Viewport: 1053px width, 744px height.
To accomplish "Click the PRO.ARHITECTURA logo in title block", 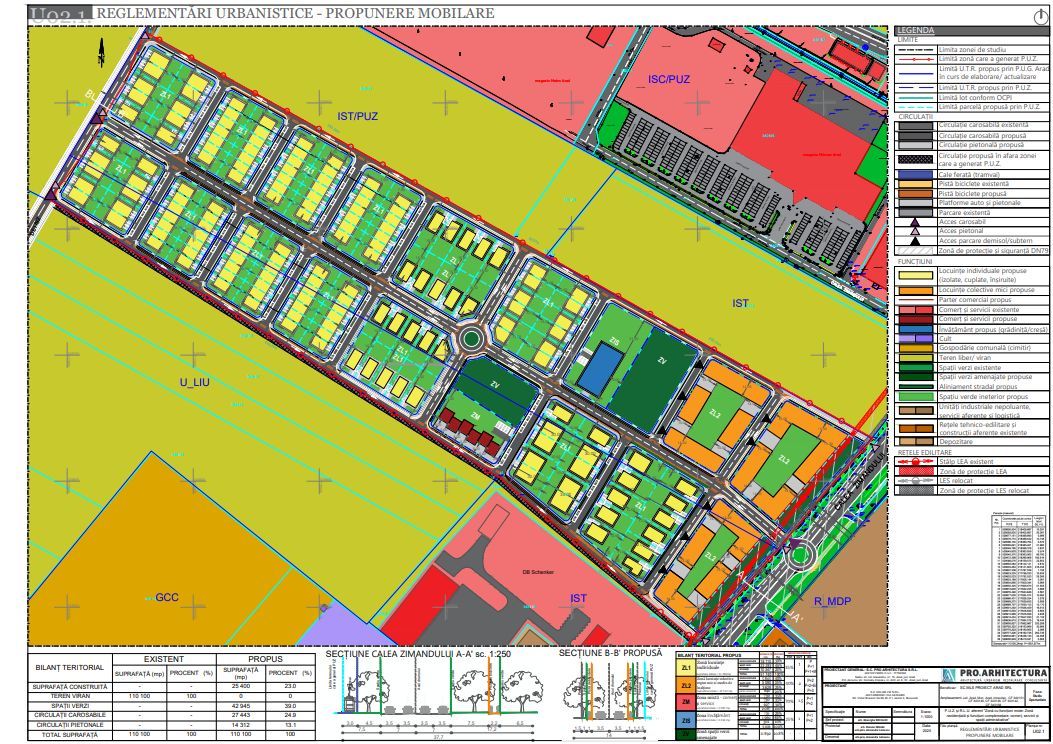I will click(x=989, y=674).
